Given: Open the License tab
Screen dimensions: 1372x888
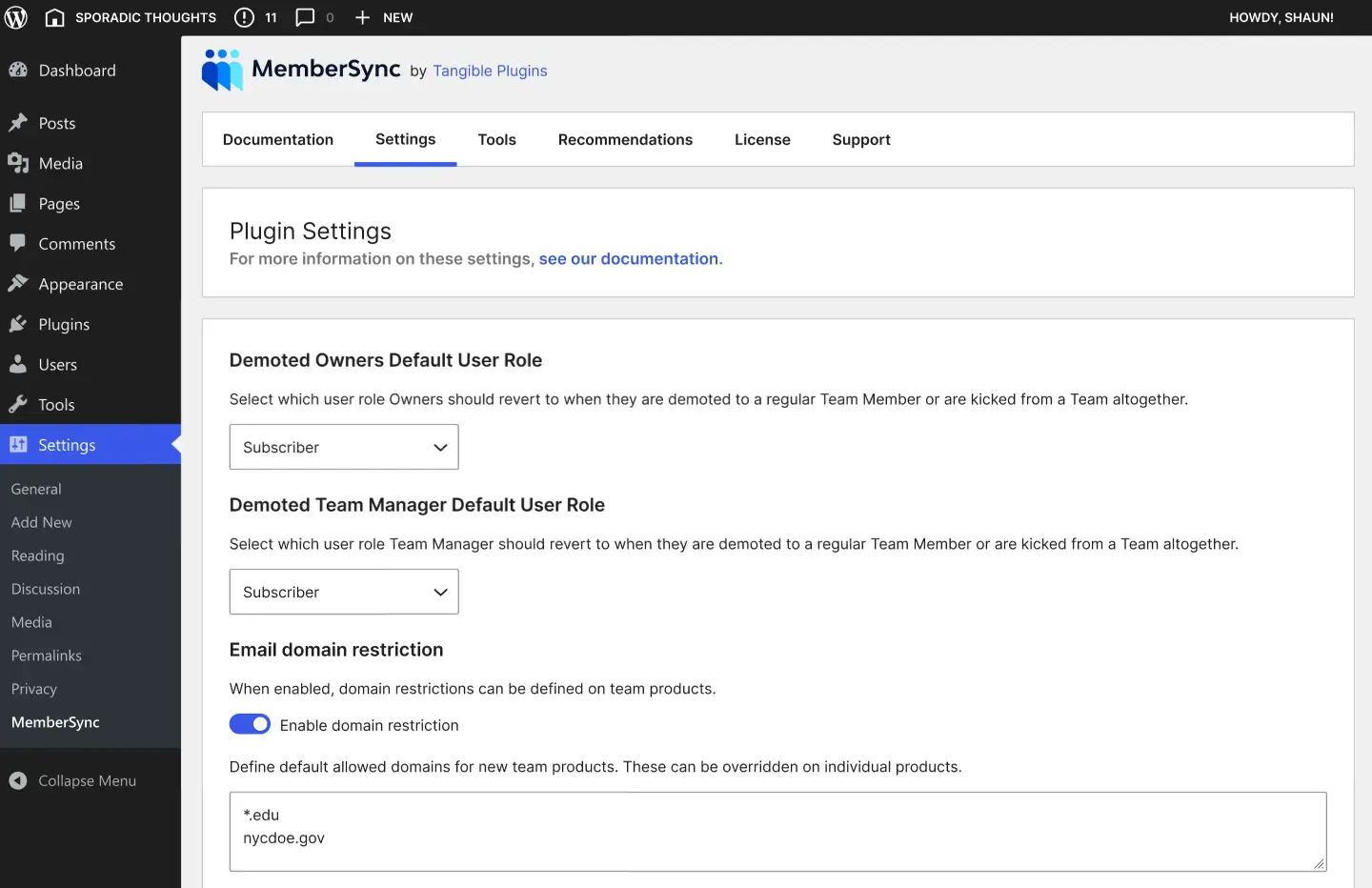Looking at the screenshot, I should pos(762,139).
